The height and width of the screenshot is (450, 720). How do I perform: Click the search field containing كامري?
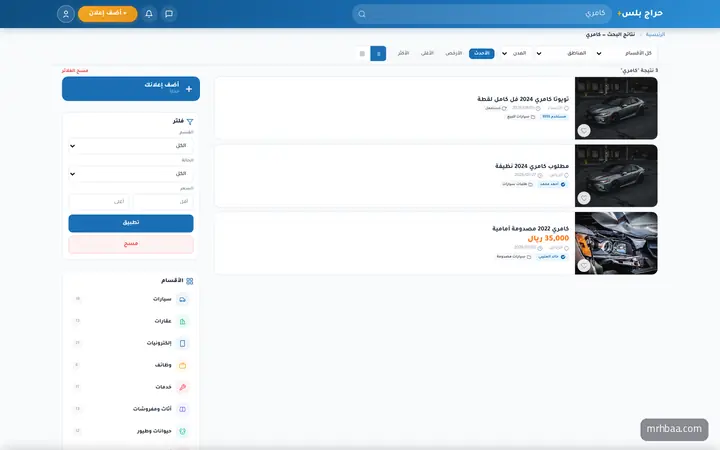pyautogui.click(x=482, y=14)
